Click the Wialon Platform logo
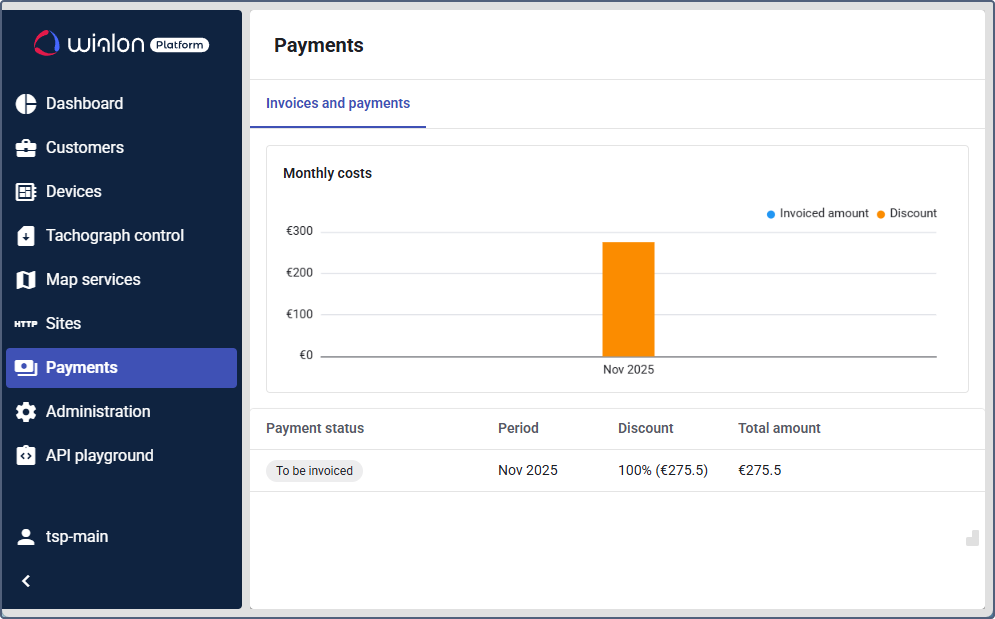The height and width of the screenshot is (619, 995). point(121,44)
